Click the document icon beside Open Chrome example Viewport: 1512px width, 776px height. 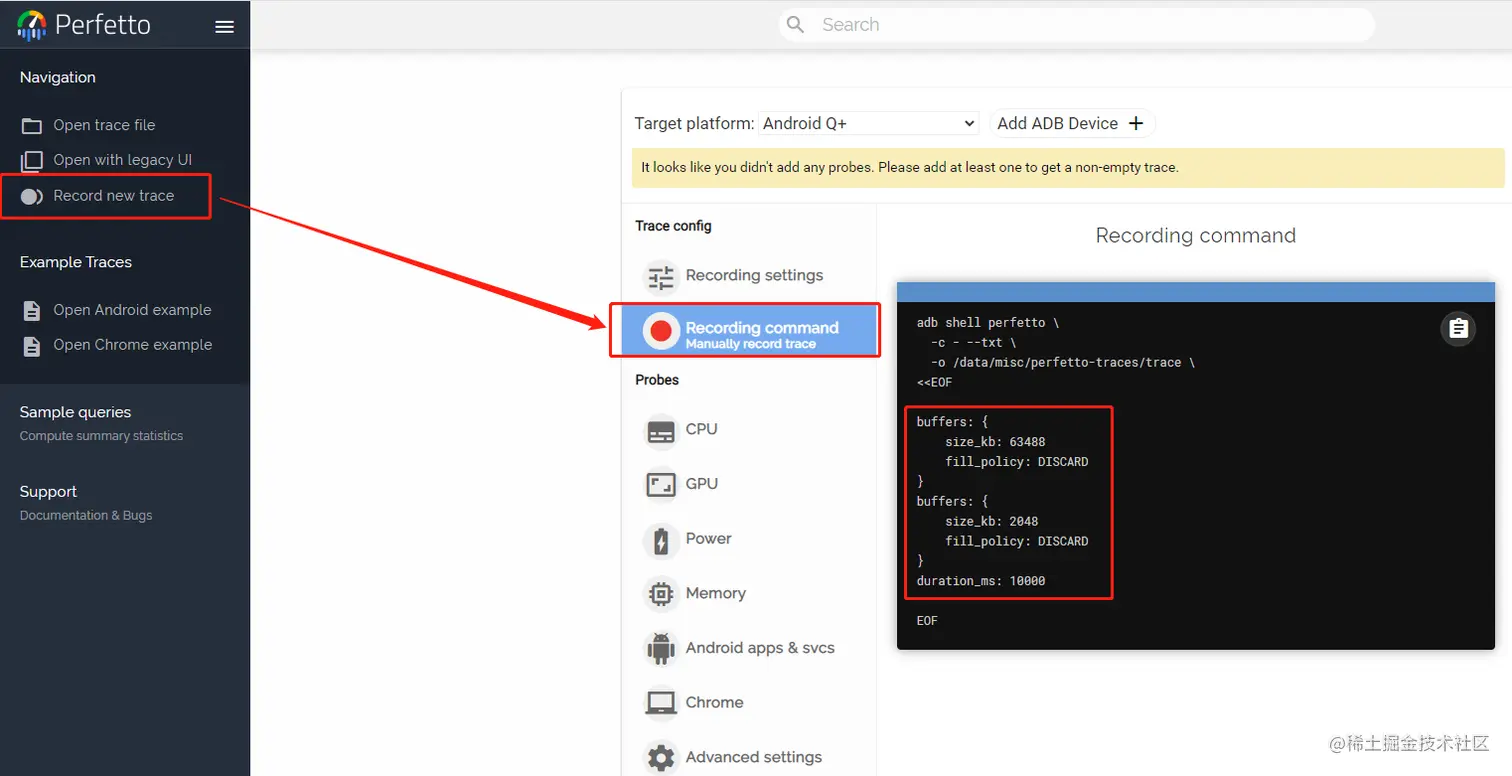coord(32,346)
